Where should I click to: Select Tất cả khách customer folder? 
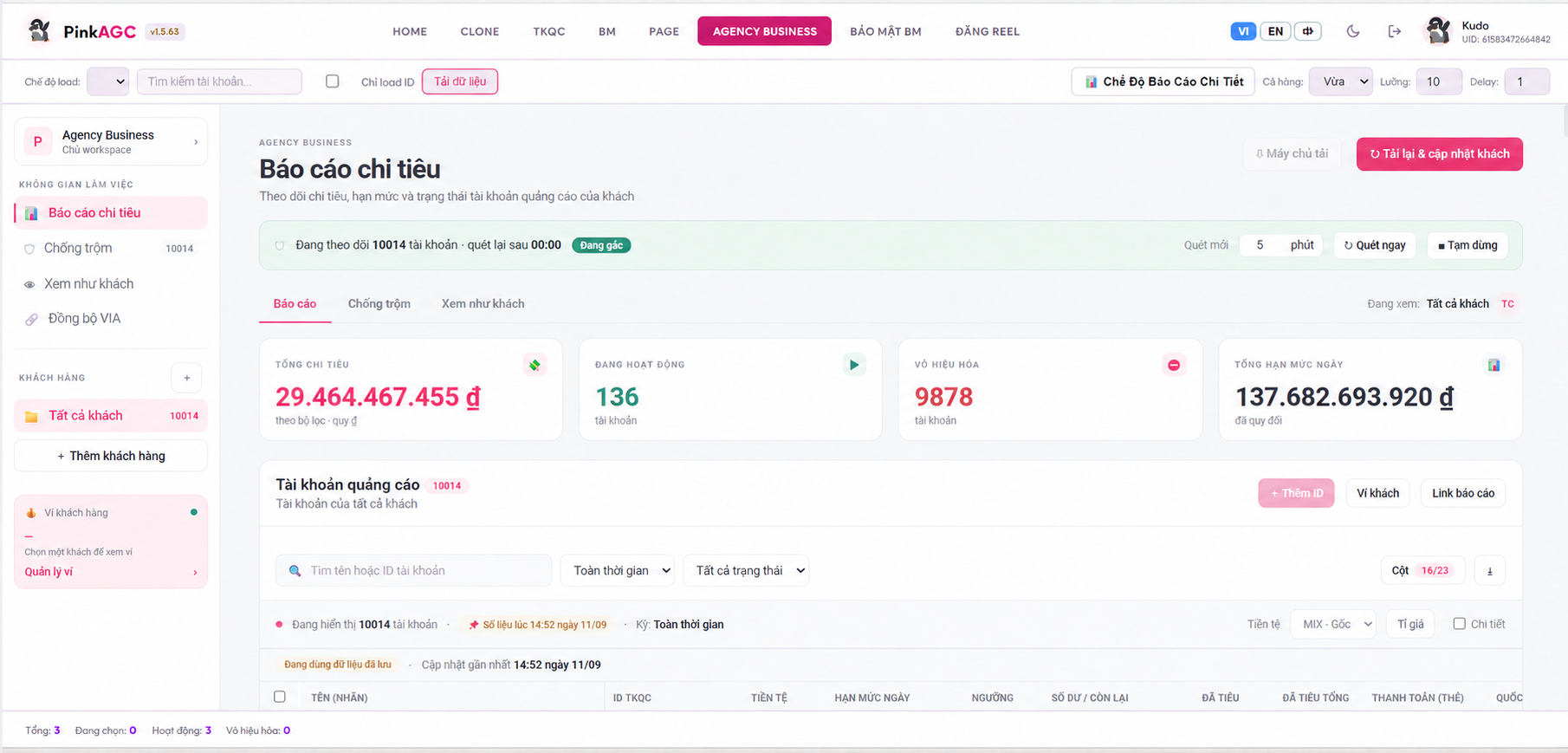click(111, 416)
